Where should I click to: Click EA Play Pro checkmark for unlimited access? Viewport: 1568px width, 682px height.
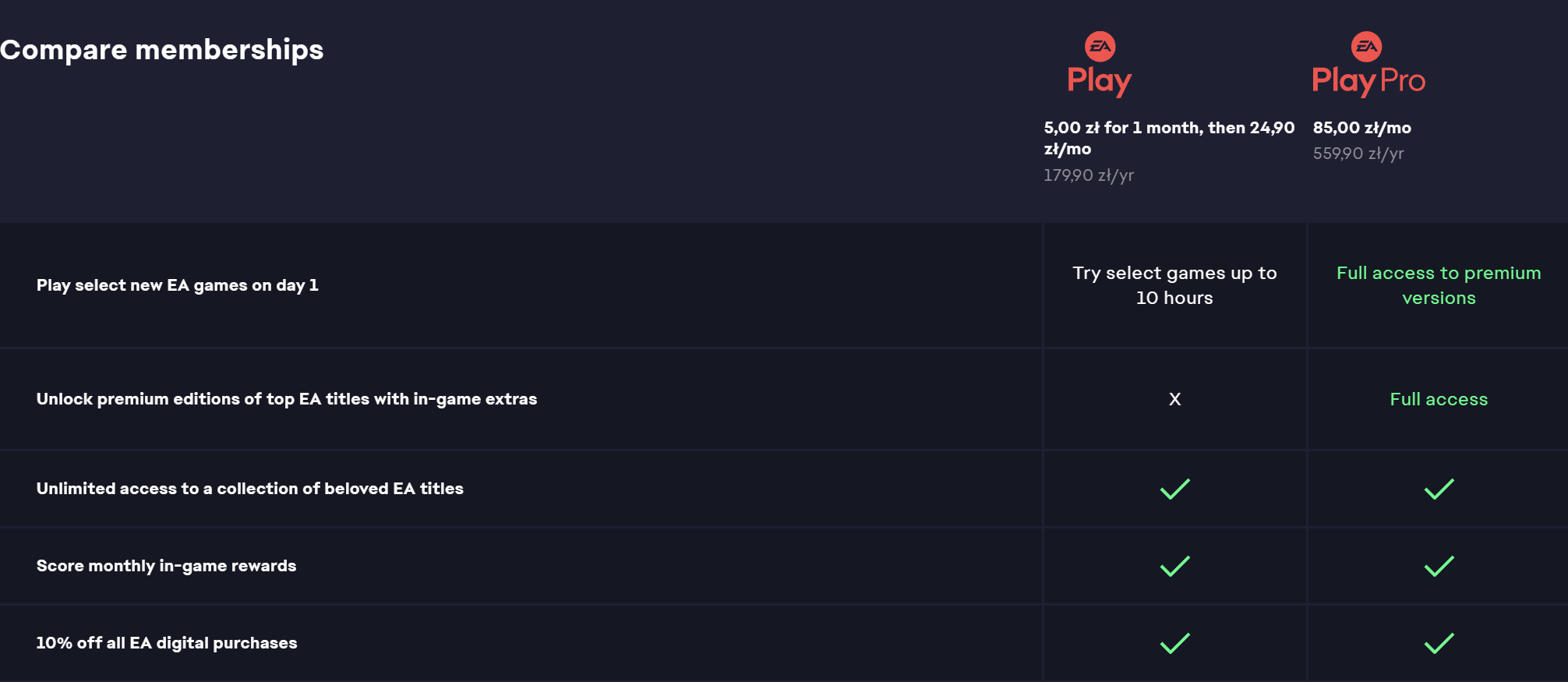pyautogui.click(x=1439, y=489)
